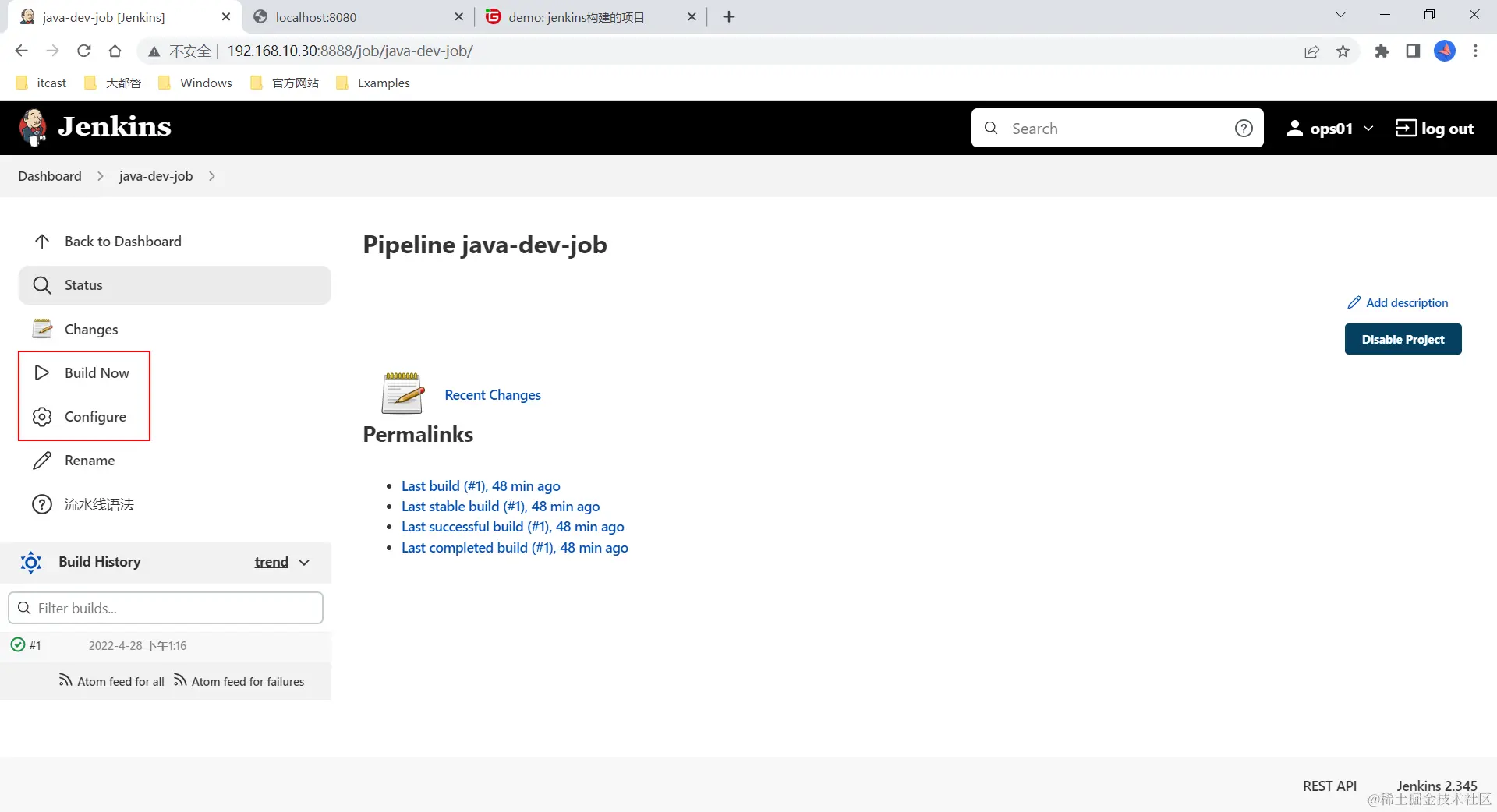Open build #1 link
1497x812 pixels.
click(35, 645)
